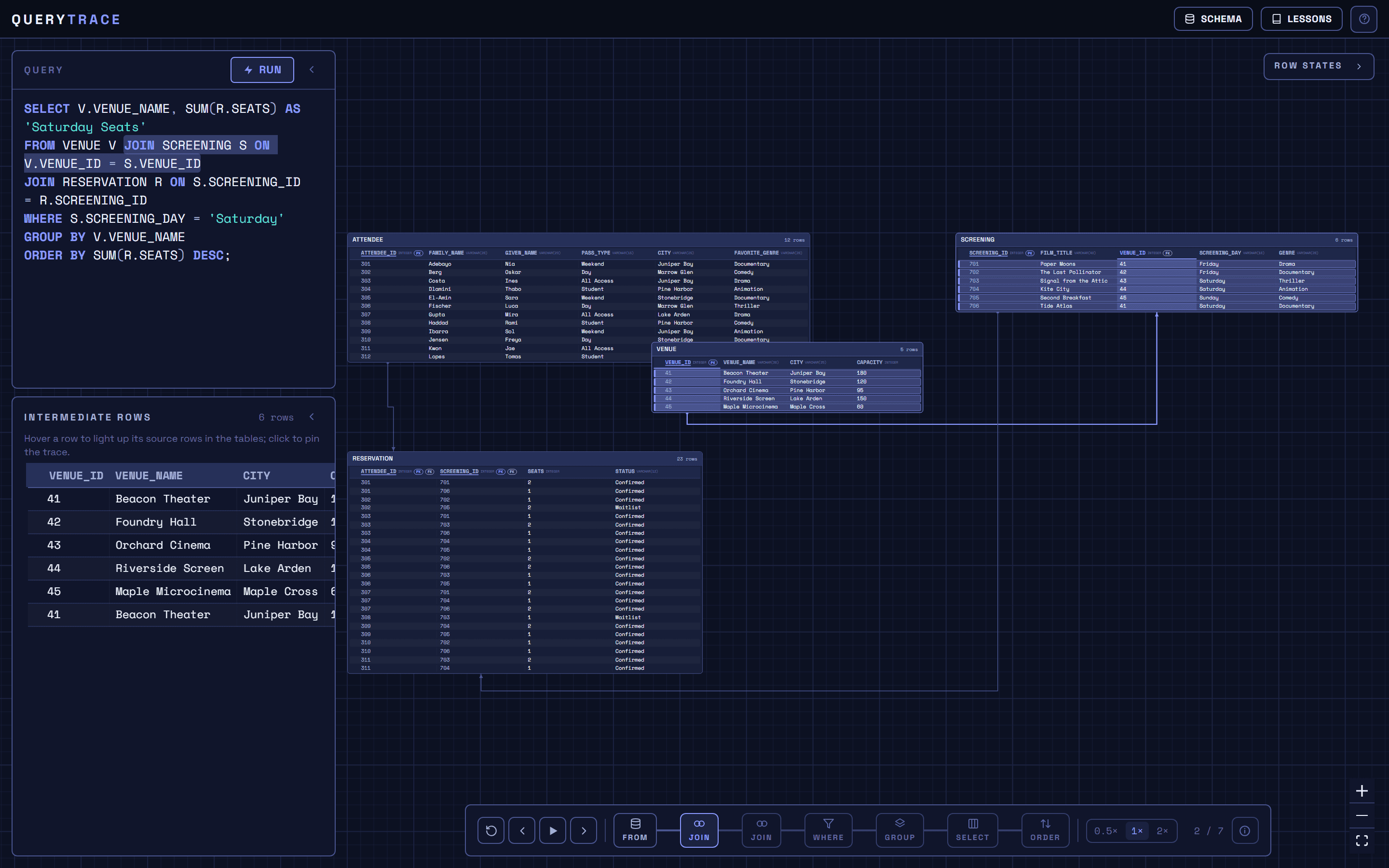The height and width of the screenshot is (868, 1389).
Task: Expand the ROW STATES panel
Action: click(1319, 66)
